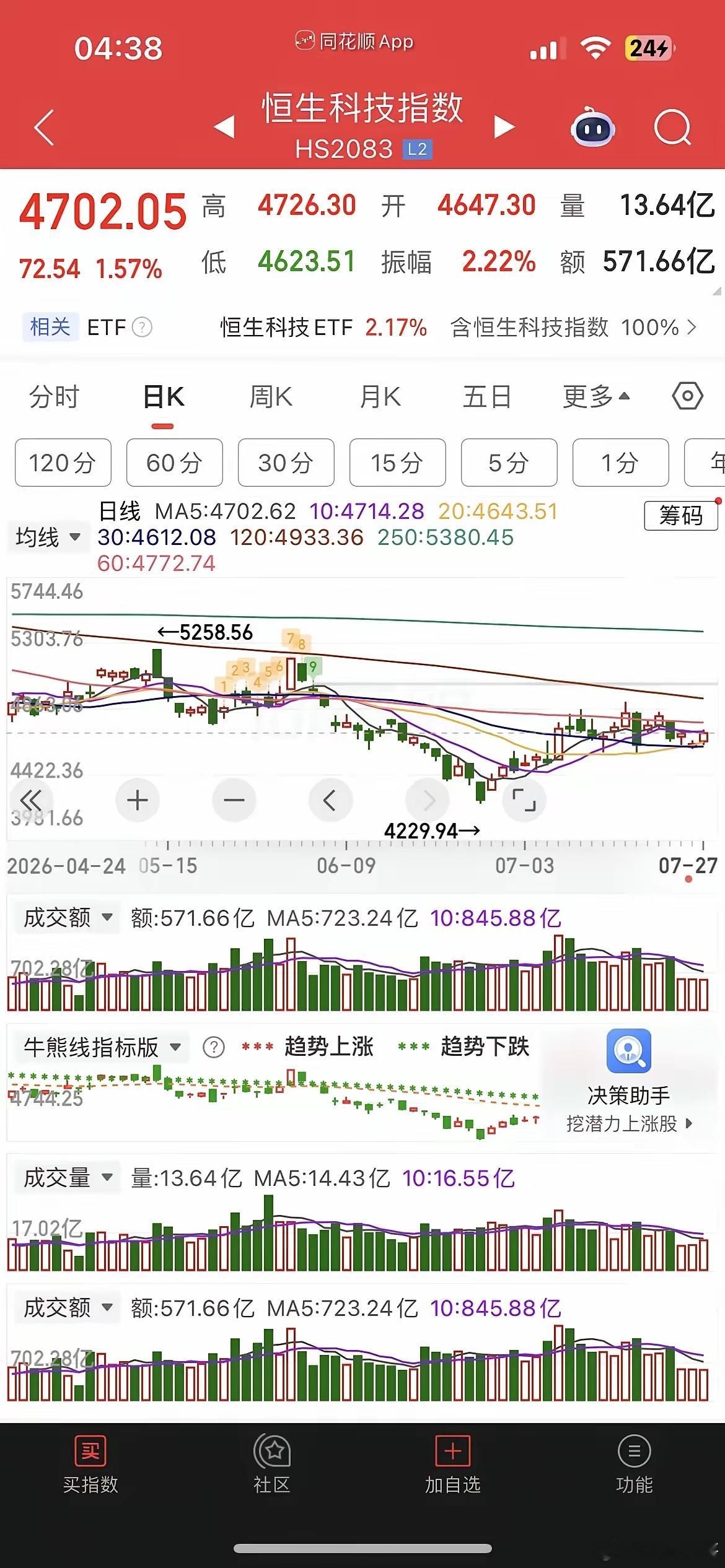The width and height of the screenshot is (725, 1568).
Task: Open the 决策助手 magnifier icon
Action: tap(628, 1050)
